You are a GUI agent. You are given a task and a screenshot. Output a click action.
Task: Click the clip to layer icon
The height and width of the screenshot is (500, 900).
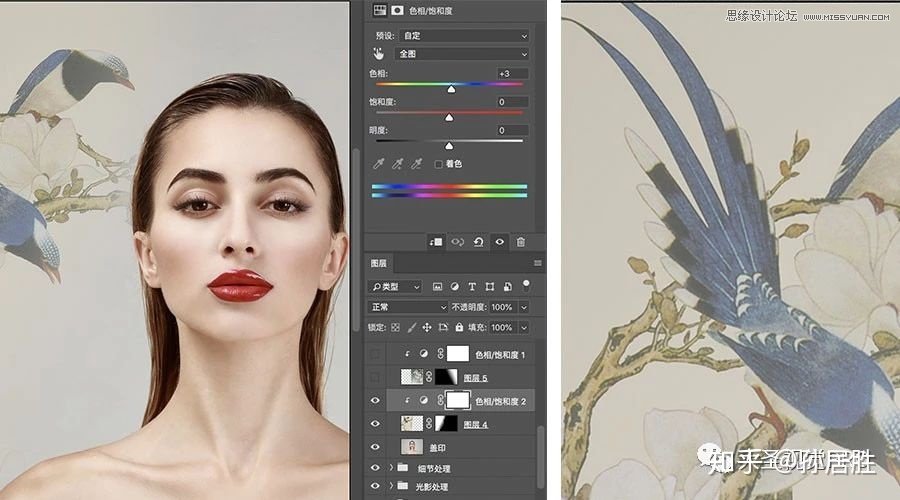point(436,242)
